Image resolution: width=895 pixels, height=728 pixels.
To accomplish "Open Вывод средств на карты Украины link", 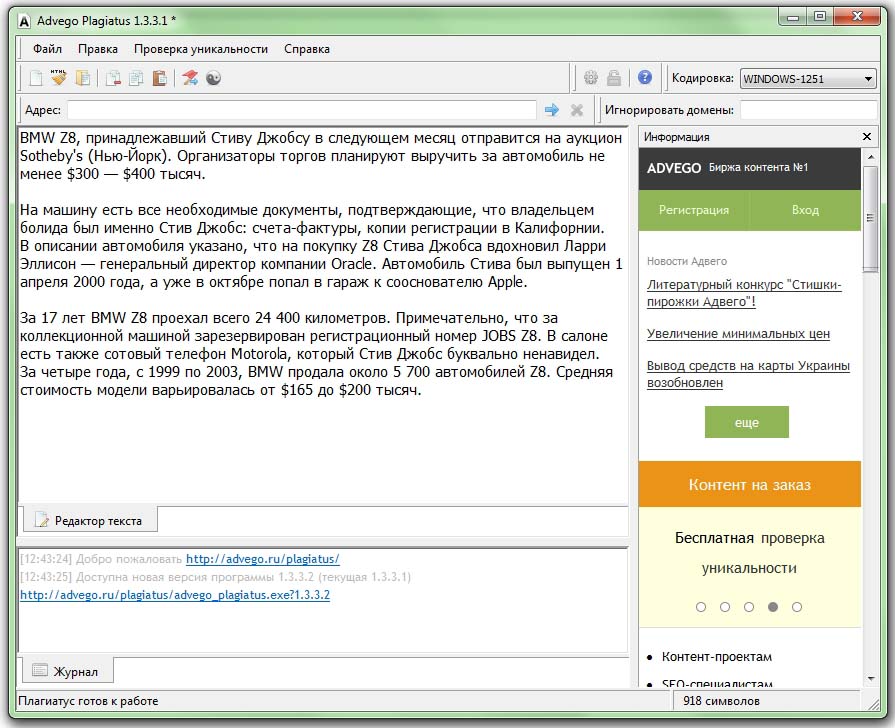I will point(748,374).
